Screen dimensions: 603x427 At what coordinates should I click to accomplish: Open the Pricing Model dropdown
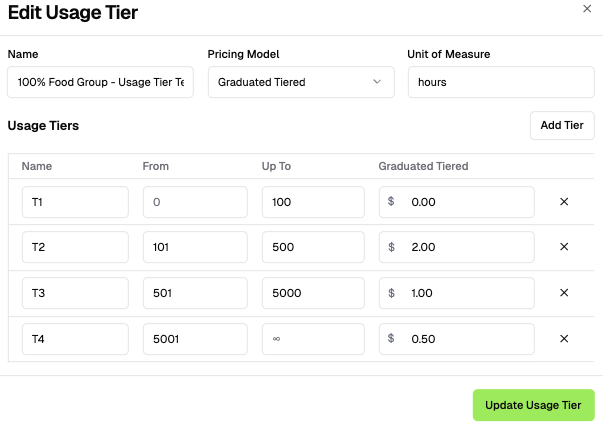point(300,82)
